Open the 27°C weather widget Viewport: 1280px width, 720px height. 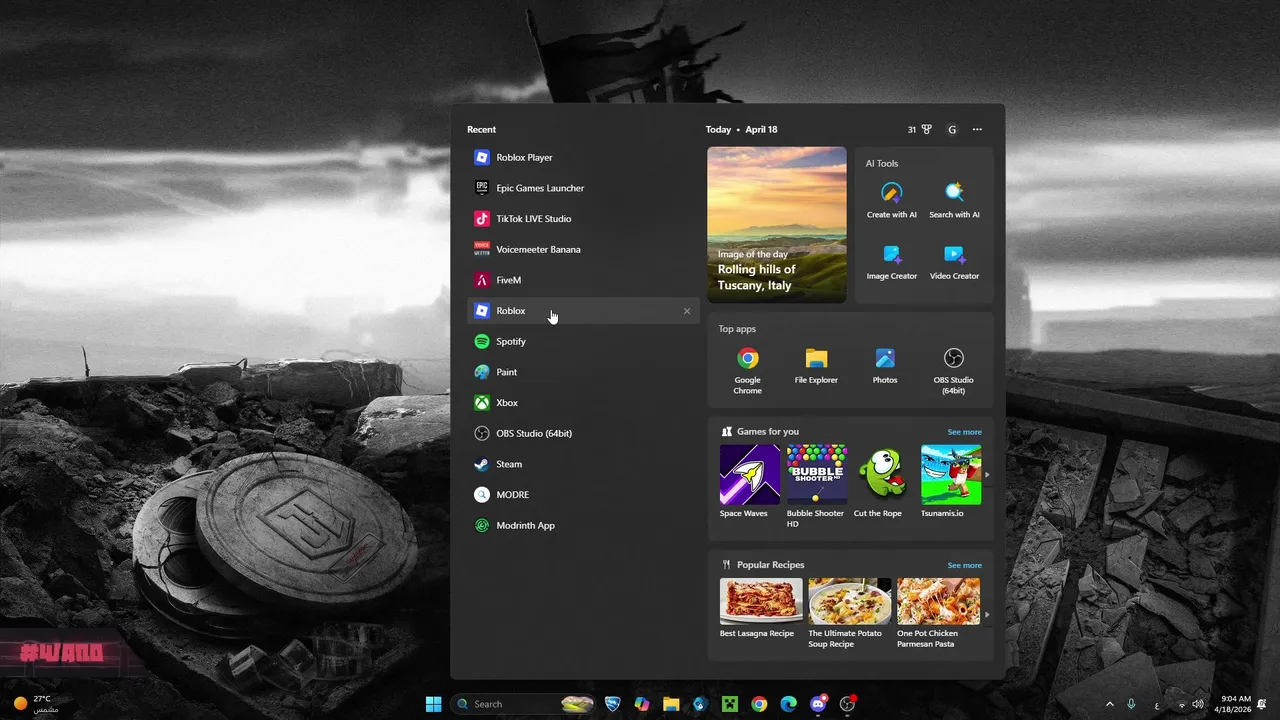point(36,704)
